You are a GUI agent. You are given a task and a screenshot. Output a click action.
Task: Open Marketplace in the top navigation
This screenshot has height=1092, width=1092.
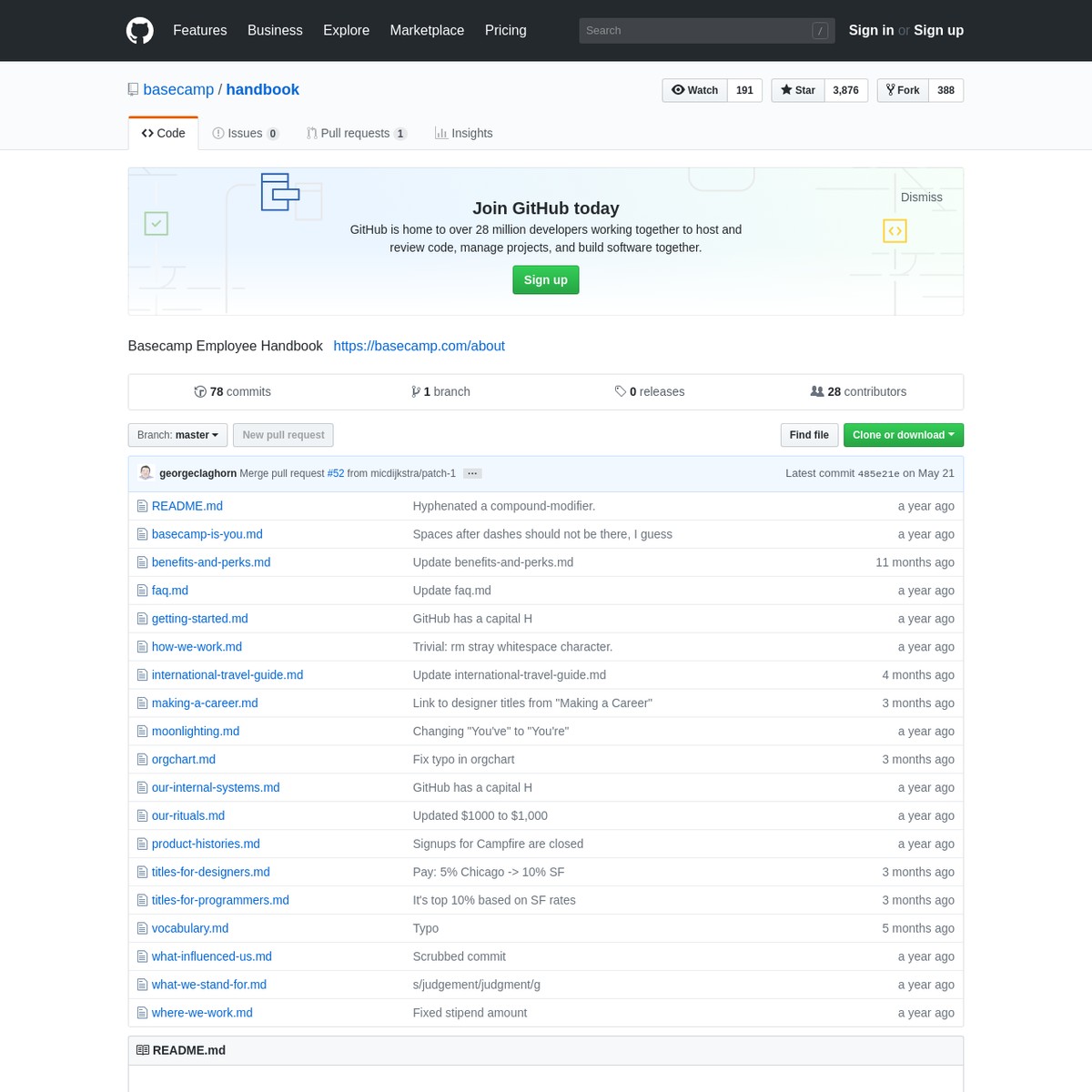click(x=427, y=30)
